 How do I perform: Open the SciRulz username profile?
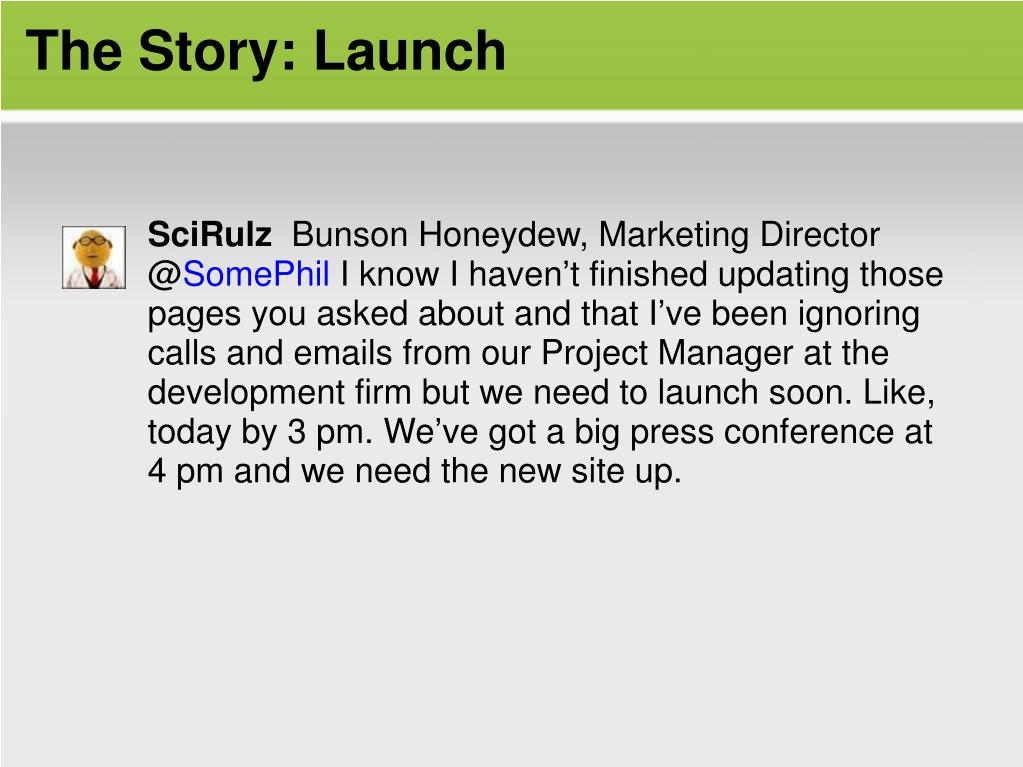coord(209,234)
